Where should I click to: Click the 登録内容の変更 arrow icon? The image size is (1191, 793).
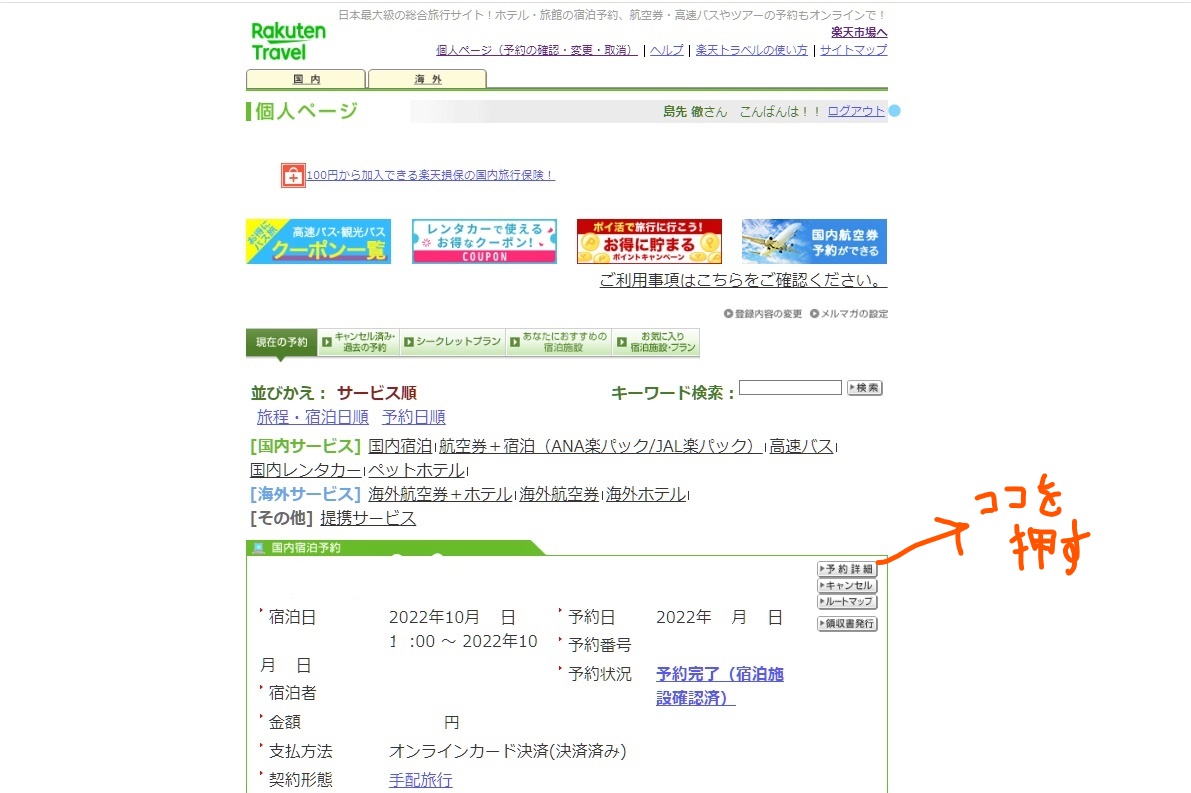[731, 313]
